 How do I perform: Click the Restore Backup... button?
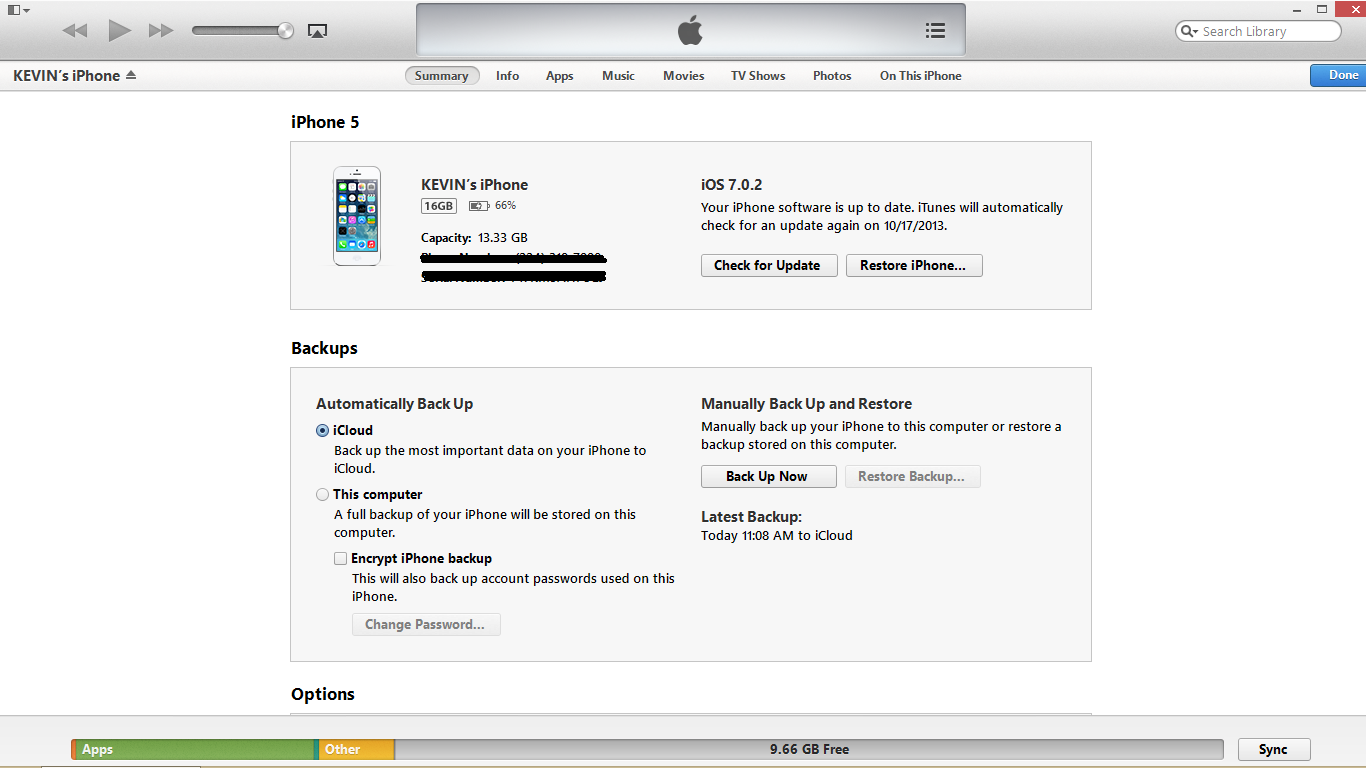click(913, 476)
